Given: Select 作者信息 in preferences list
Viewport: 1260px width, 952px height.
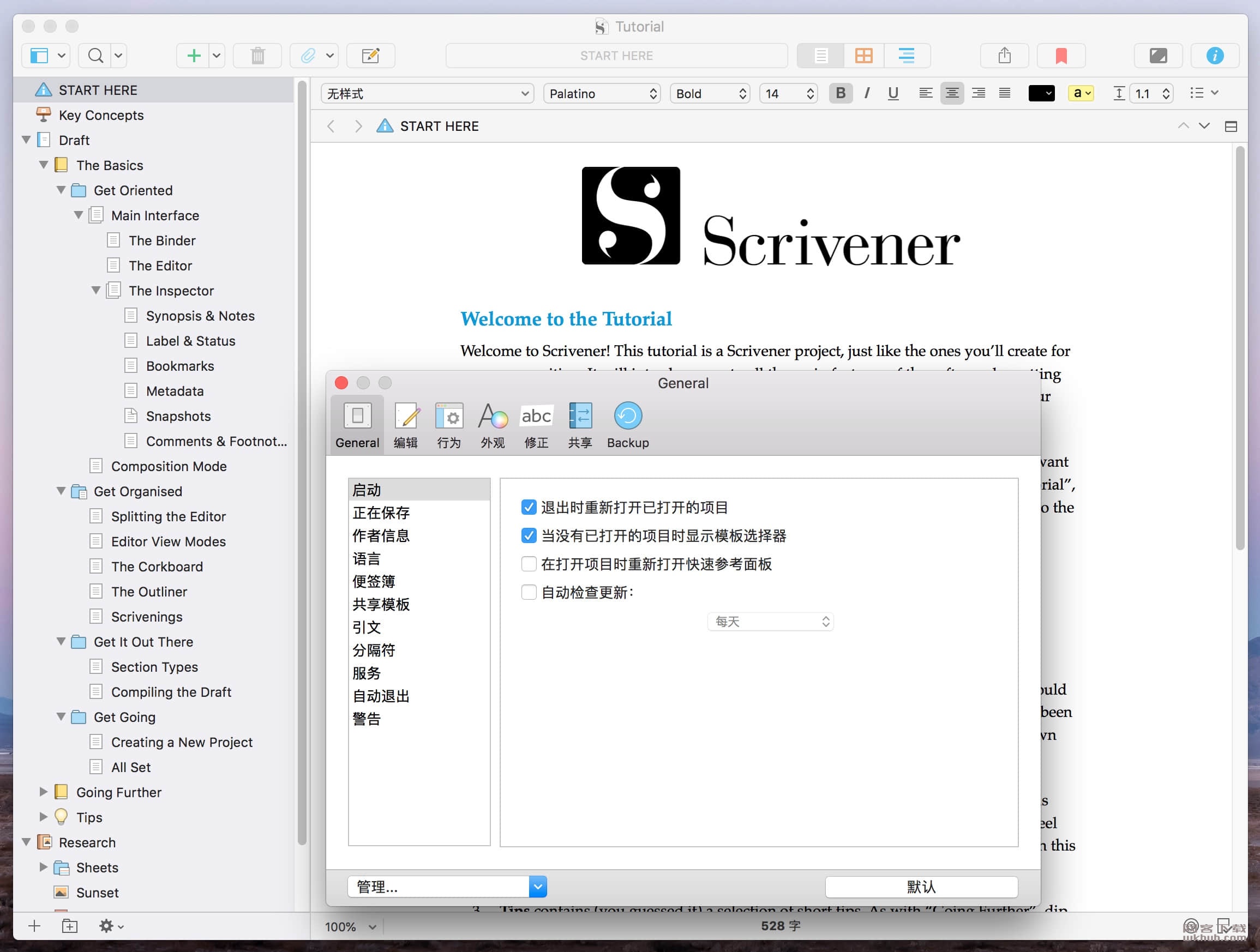Looking at the screenshot, I should [x=419, y=535].
